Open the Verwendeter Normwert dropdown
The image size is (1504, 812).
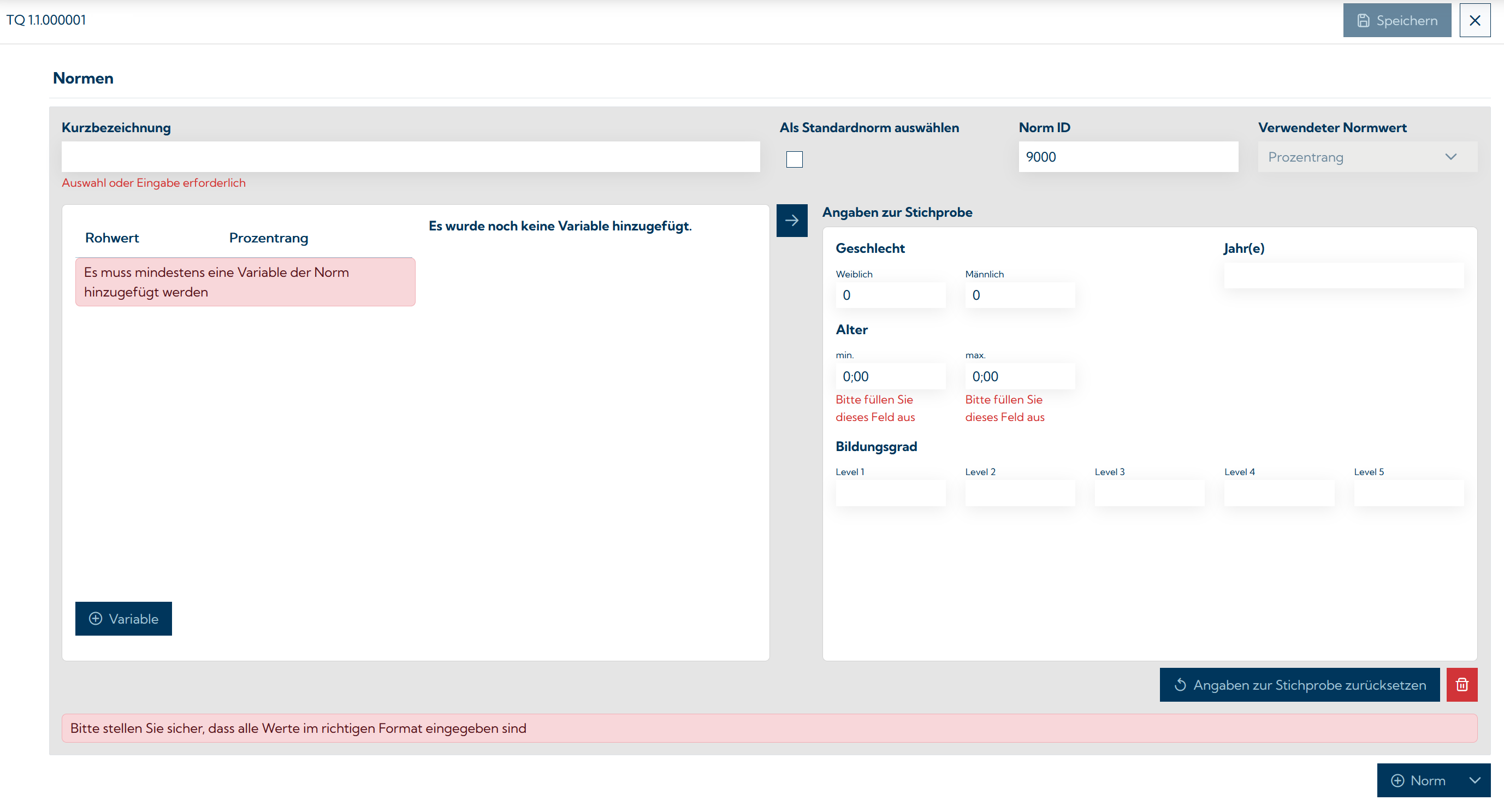click(1452, 156)
